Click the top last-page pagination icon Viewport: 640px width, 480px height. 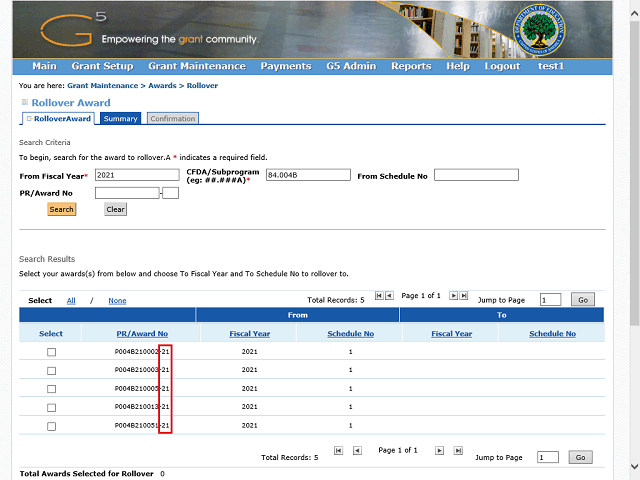[x=464, y=296]
